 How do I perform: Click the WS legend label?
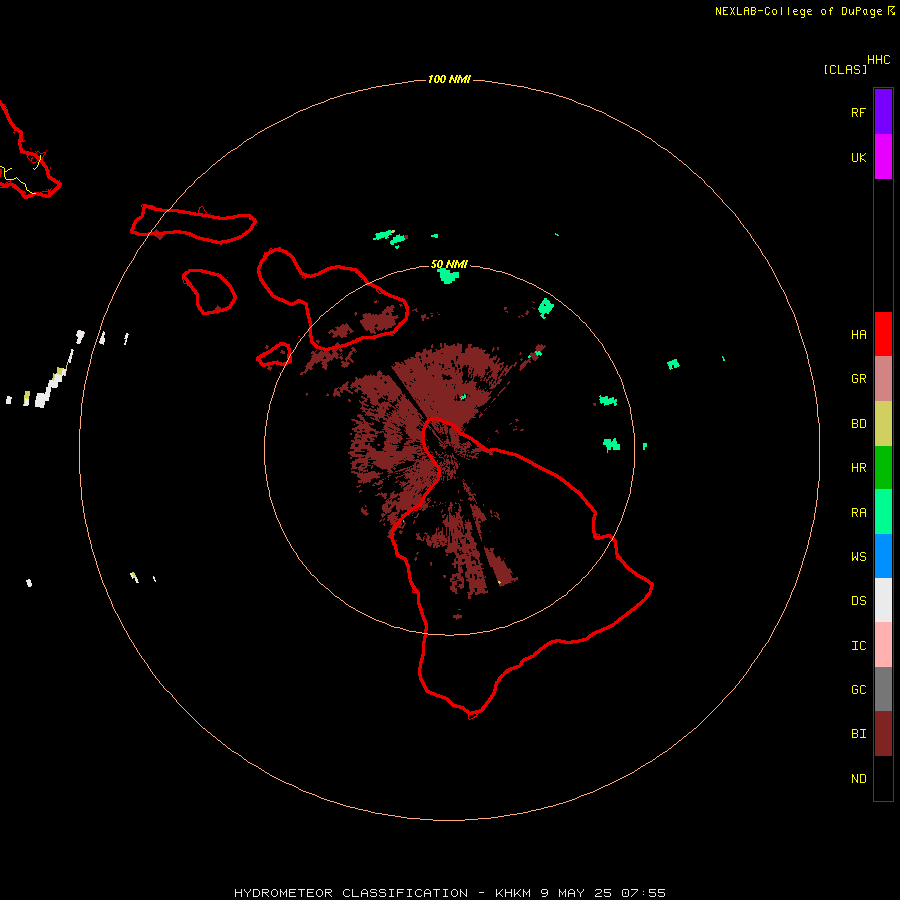click(x=858, y=557)
